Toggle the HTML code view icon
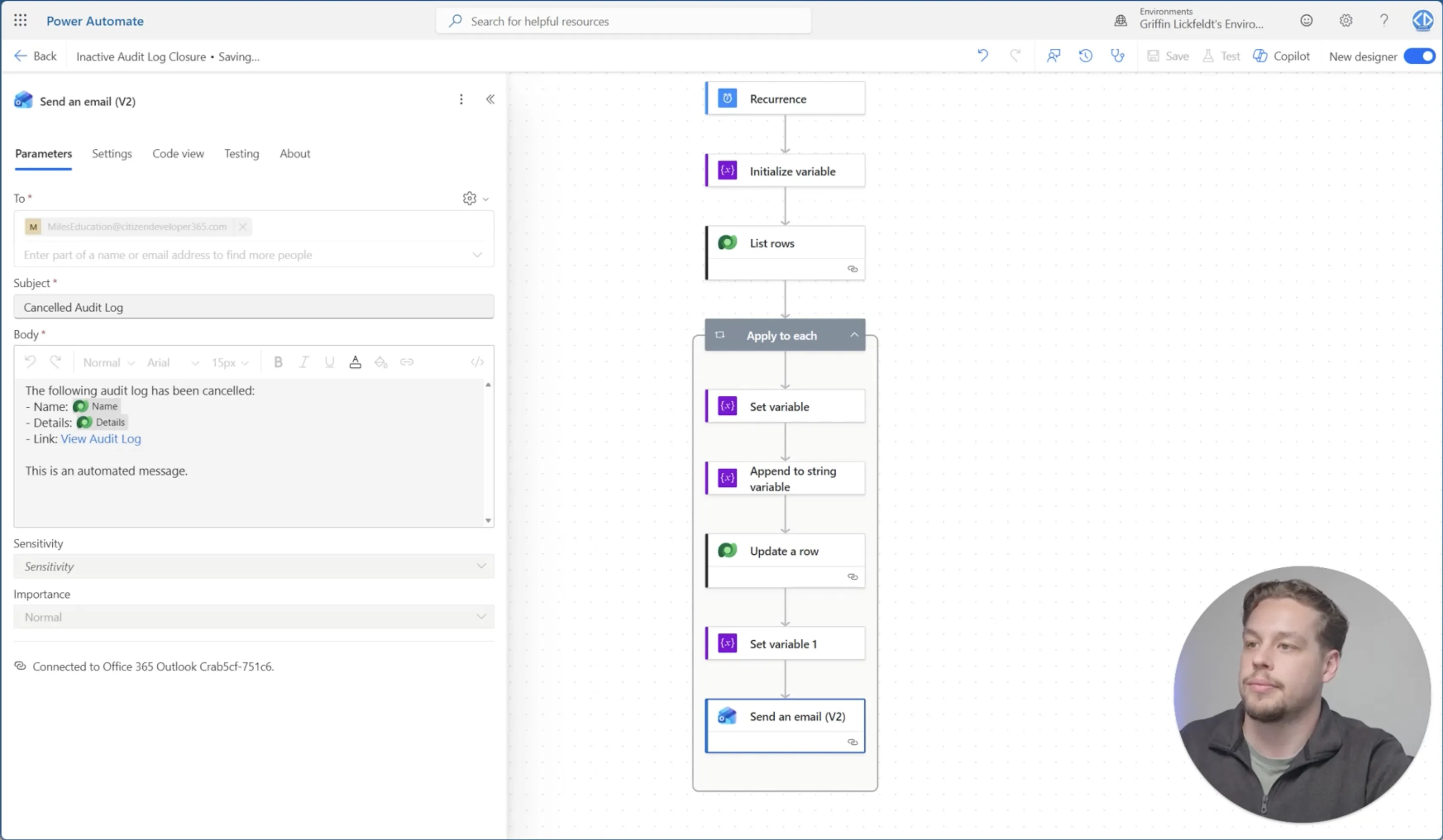 click(477, 362)
